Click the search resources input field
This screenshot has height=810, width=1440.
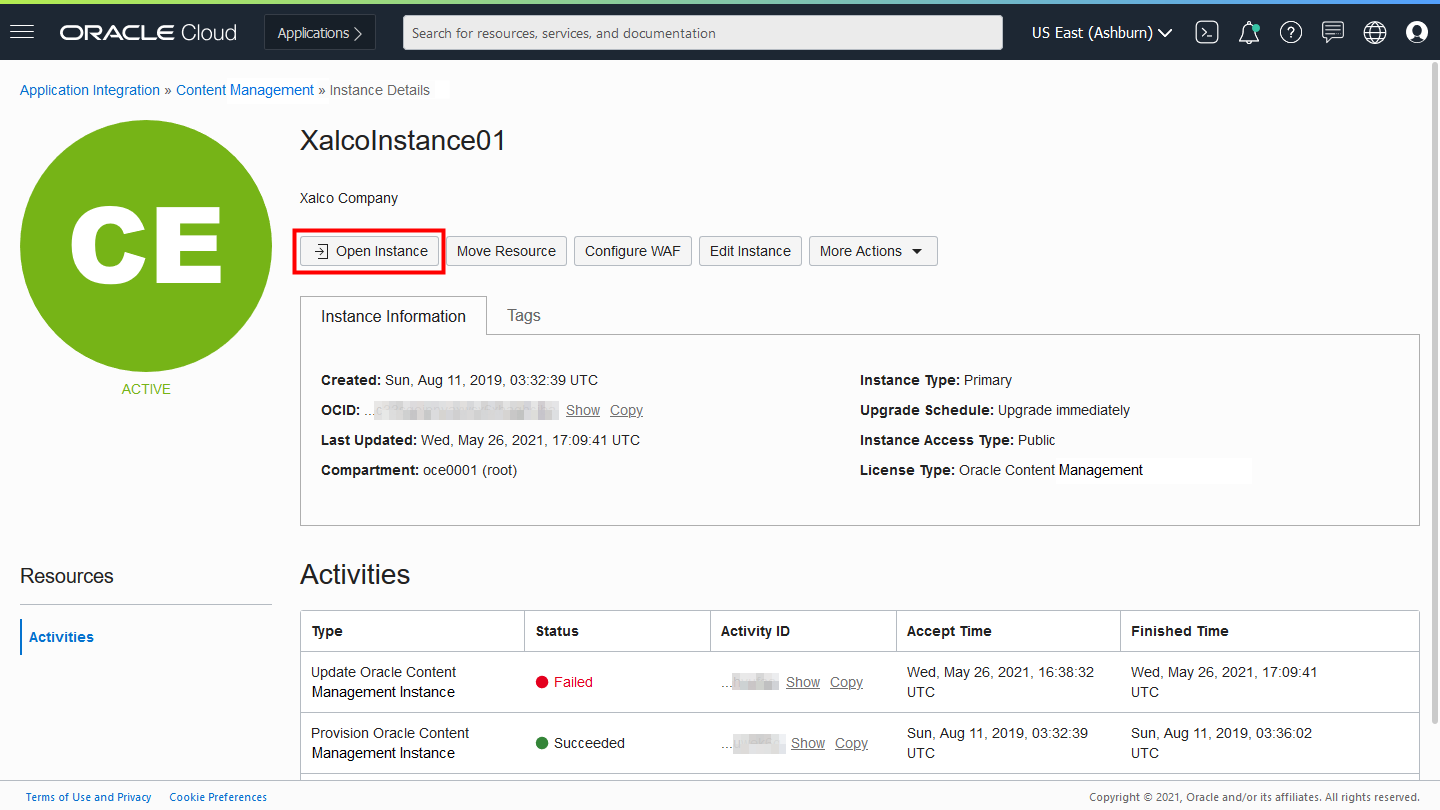tap(703, 33)
